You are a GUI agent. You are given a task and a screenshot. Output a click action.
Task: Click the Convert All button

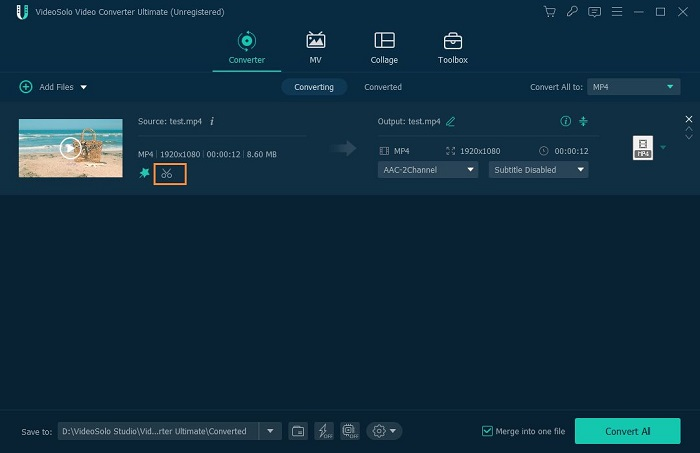coord(628,431)
